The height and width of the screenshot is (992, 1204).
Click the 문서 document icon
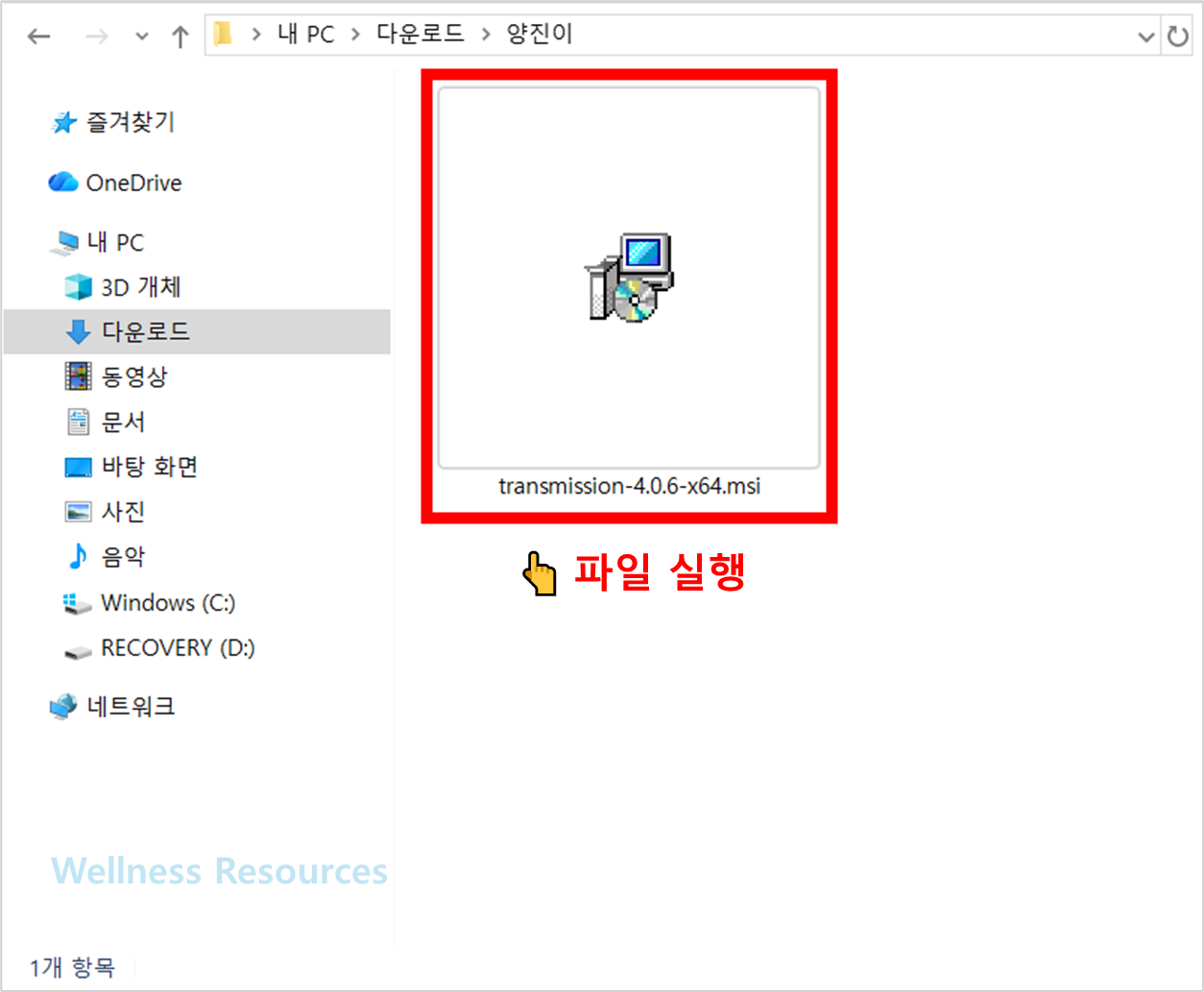(78, 422)
